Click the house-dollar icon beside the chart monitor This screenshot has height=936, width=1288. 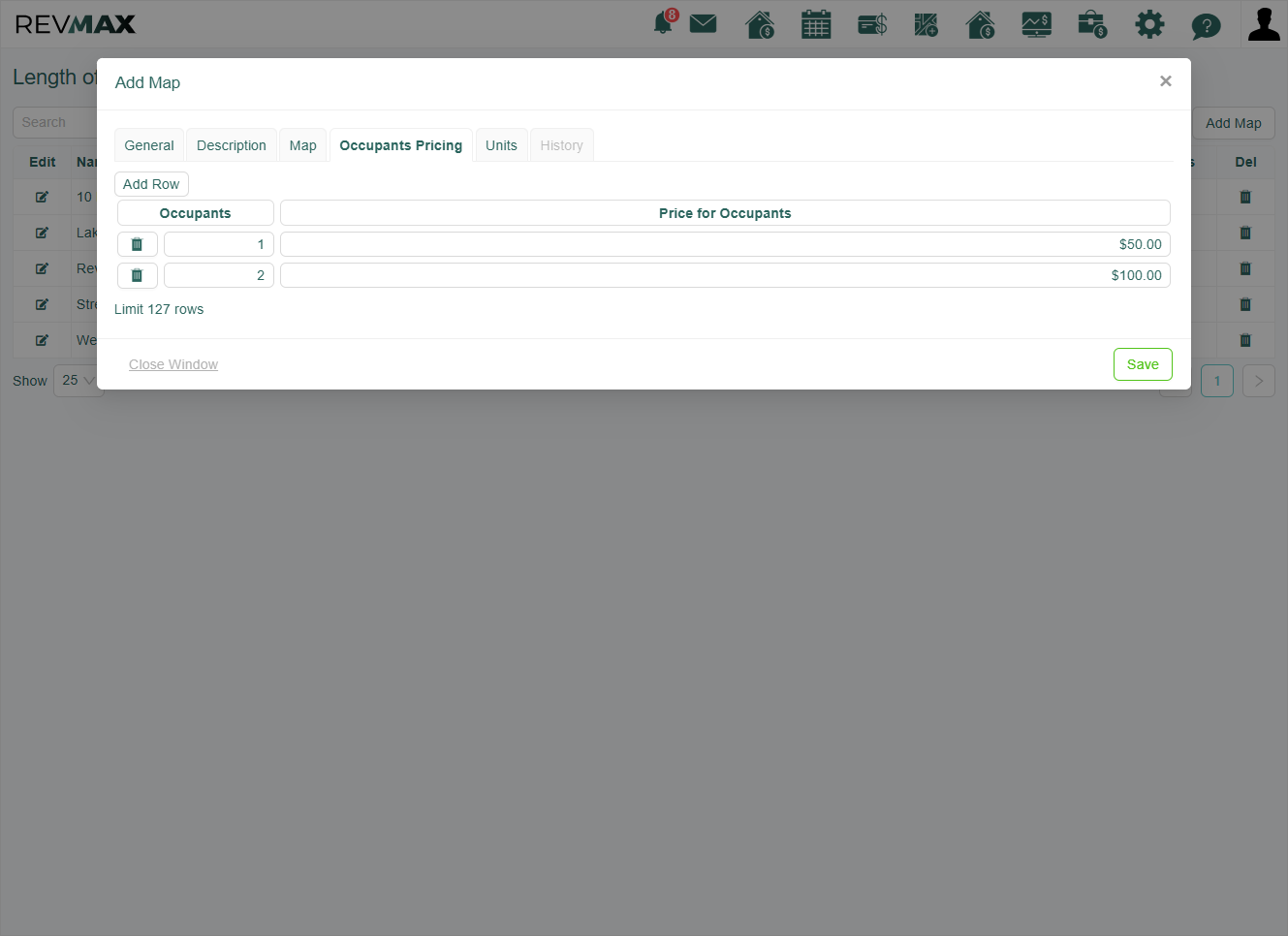tap(981, 24)
